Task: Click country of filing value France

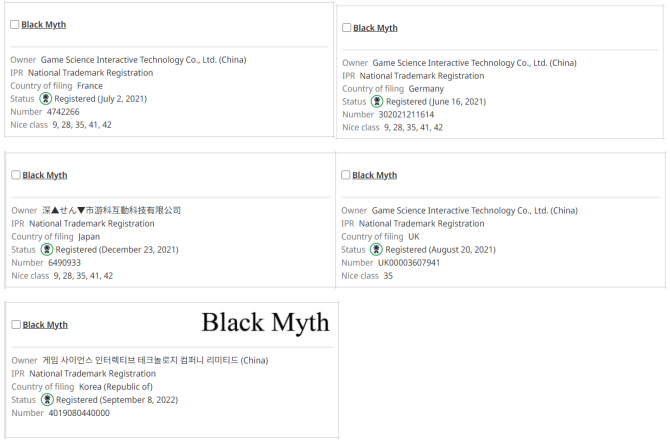Action: (90, 86)
